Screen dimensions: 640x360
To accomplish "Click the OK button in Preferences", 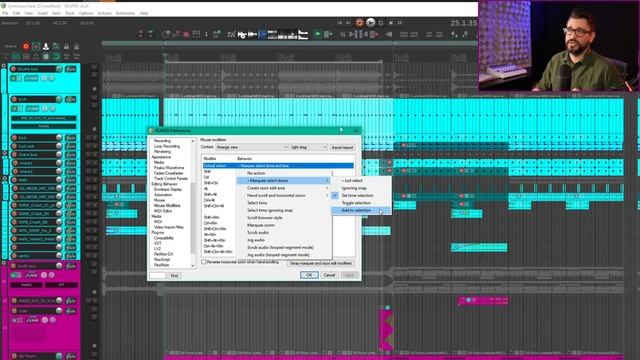I will click(309, 275).
